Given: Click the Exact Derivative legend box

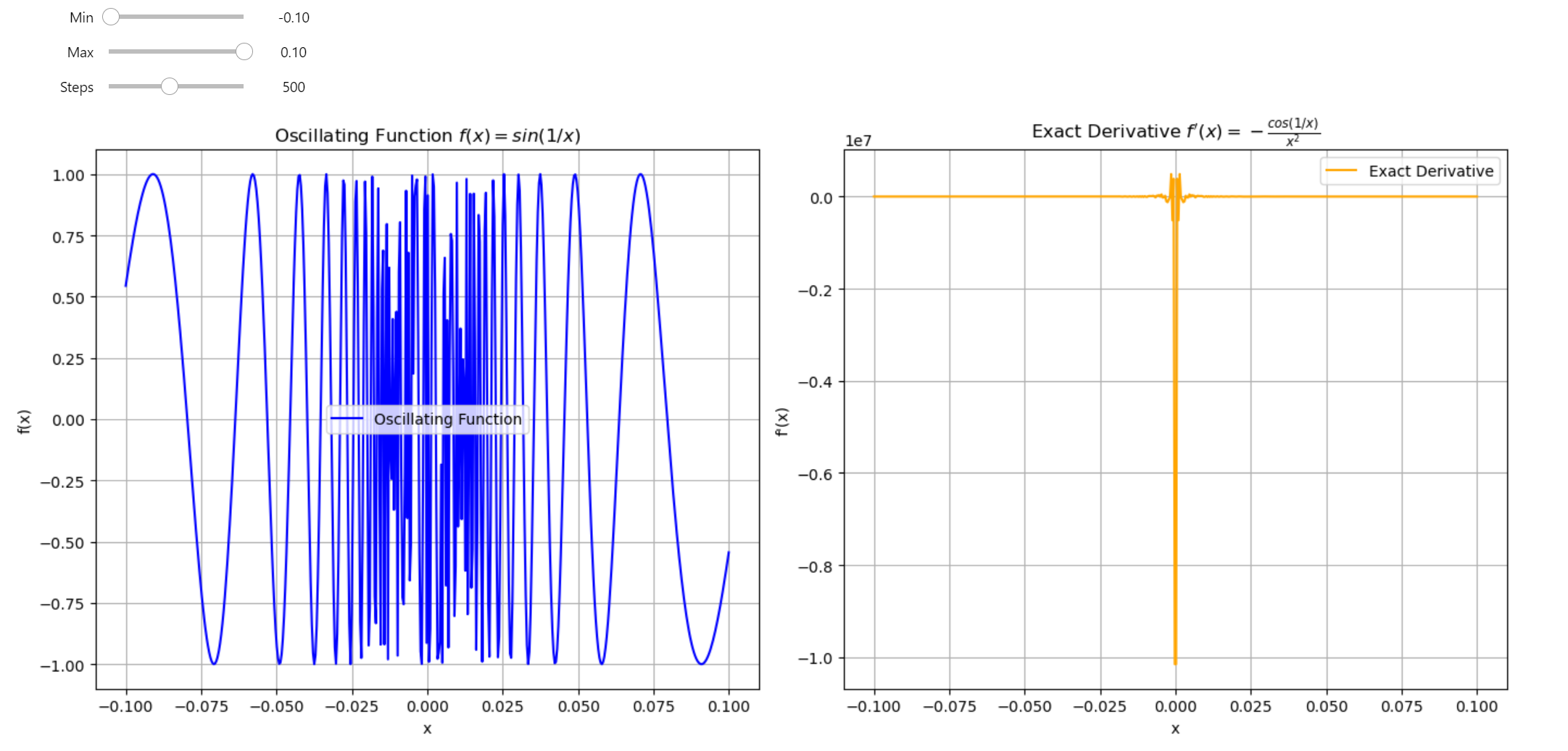Looking at the screenshot, I should tap(1409, 171).
